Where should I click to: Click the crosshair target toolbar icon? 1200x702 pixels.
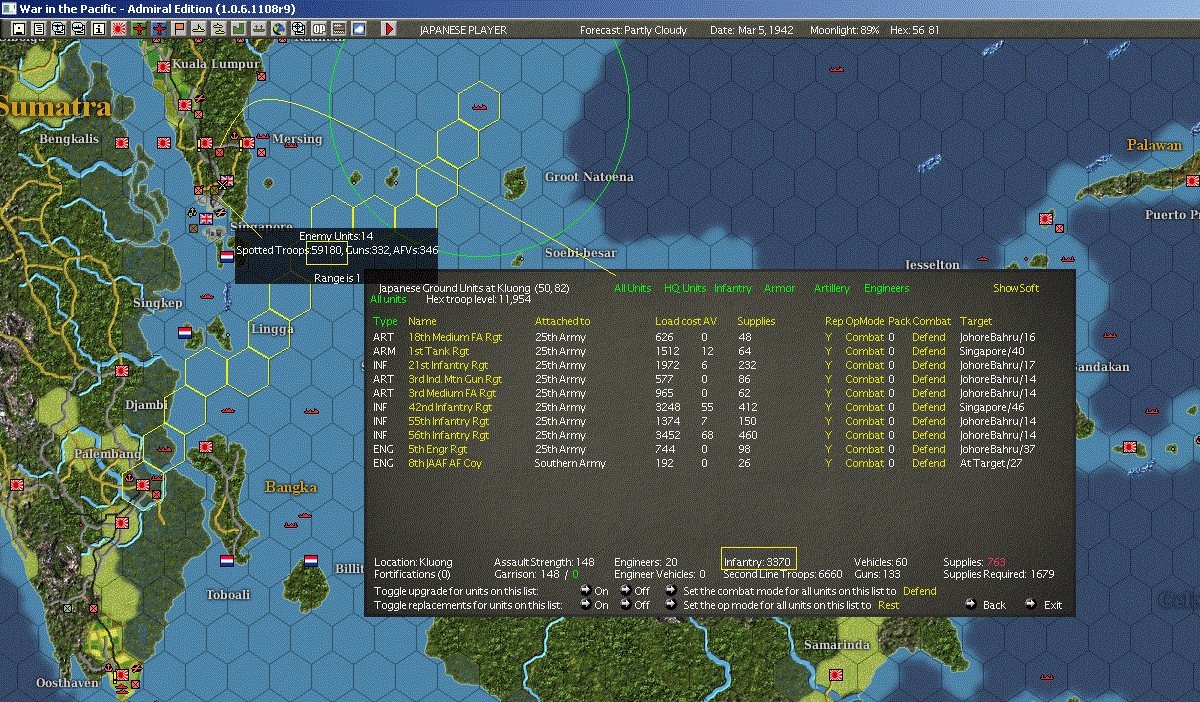[298, 29]
